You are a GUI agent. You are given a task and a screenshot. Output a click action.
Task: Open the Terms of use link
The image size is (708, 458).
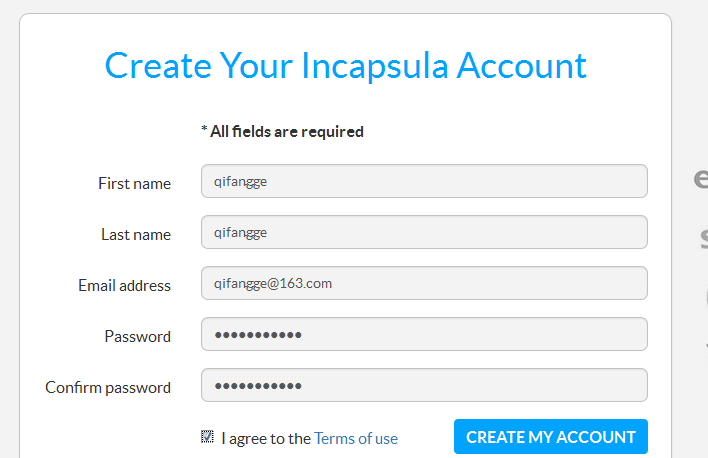click(356, 439)
